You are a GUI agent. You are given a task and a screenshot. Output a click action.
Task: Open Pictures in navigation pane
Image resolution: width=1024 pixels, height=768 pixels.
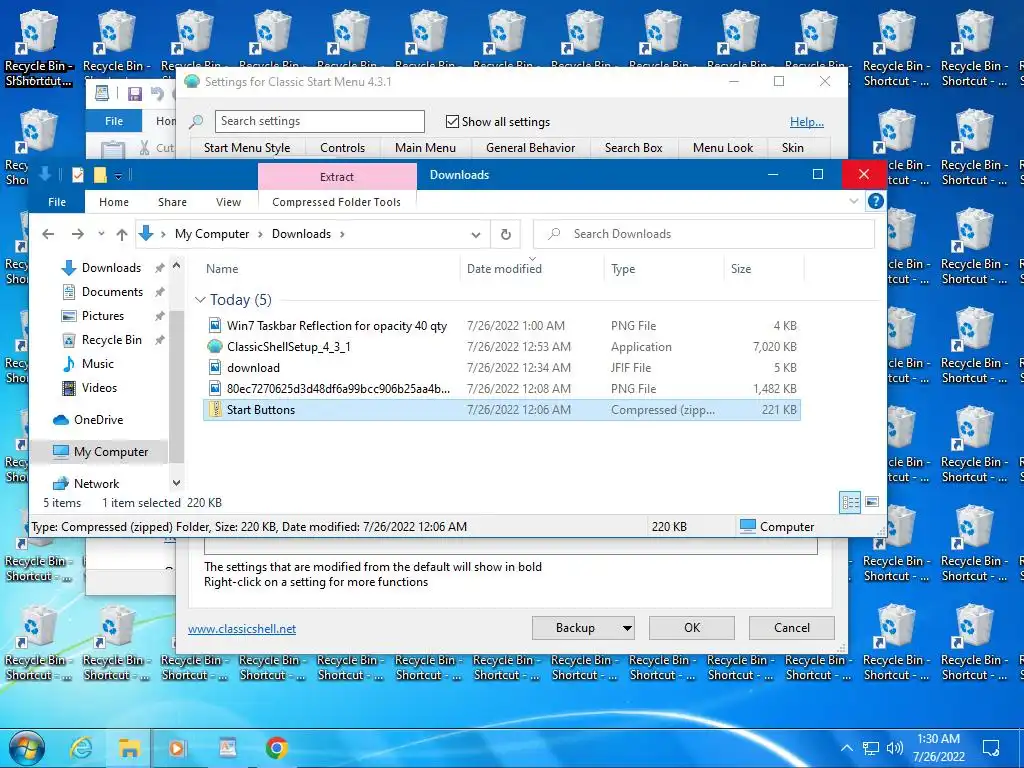(x=103, y=316)
